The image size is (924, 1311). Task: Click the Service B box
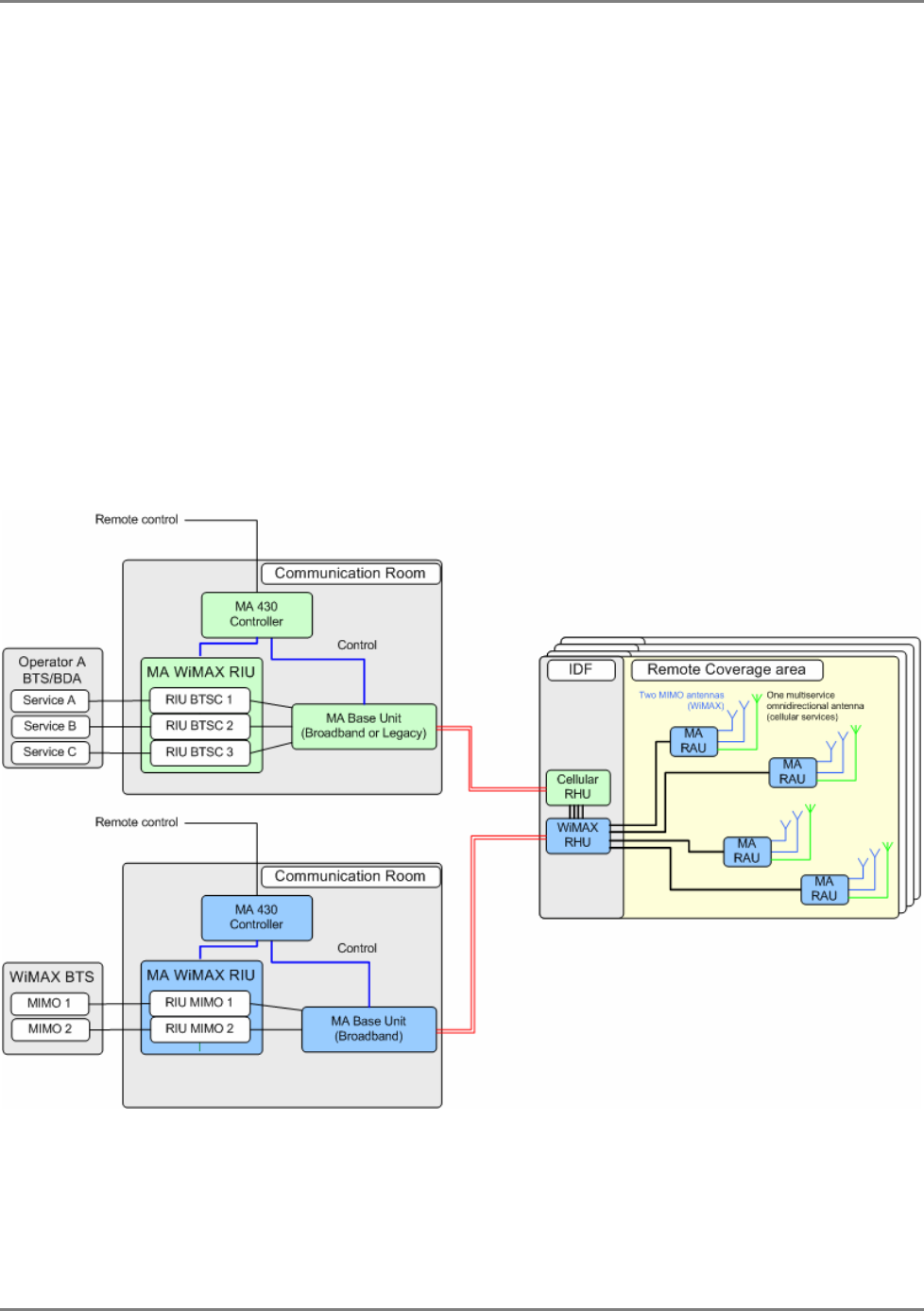tap(49, 726)
